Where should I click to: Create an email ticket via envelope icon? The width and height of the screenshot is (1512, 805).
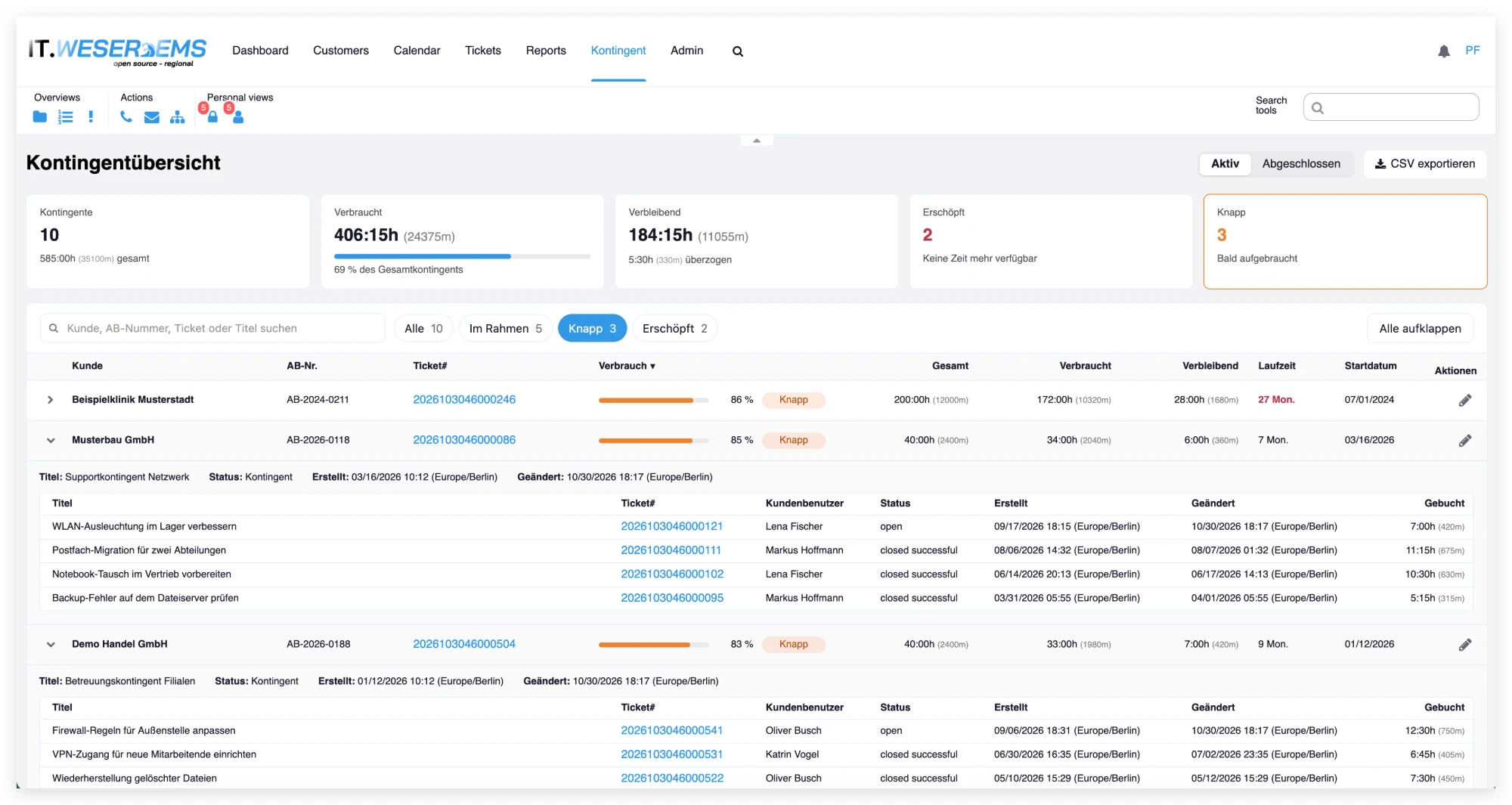[x=152, y=117]
